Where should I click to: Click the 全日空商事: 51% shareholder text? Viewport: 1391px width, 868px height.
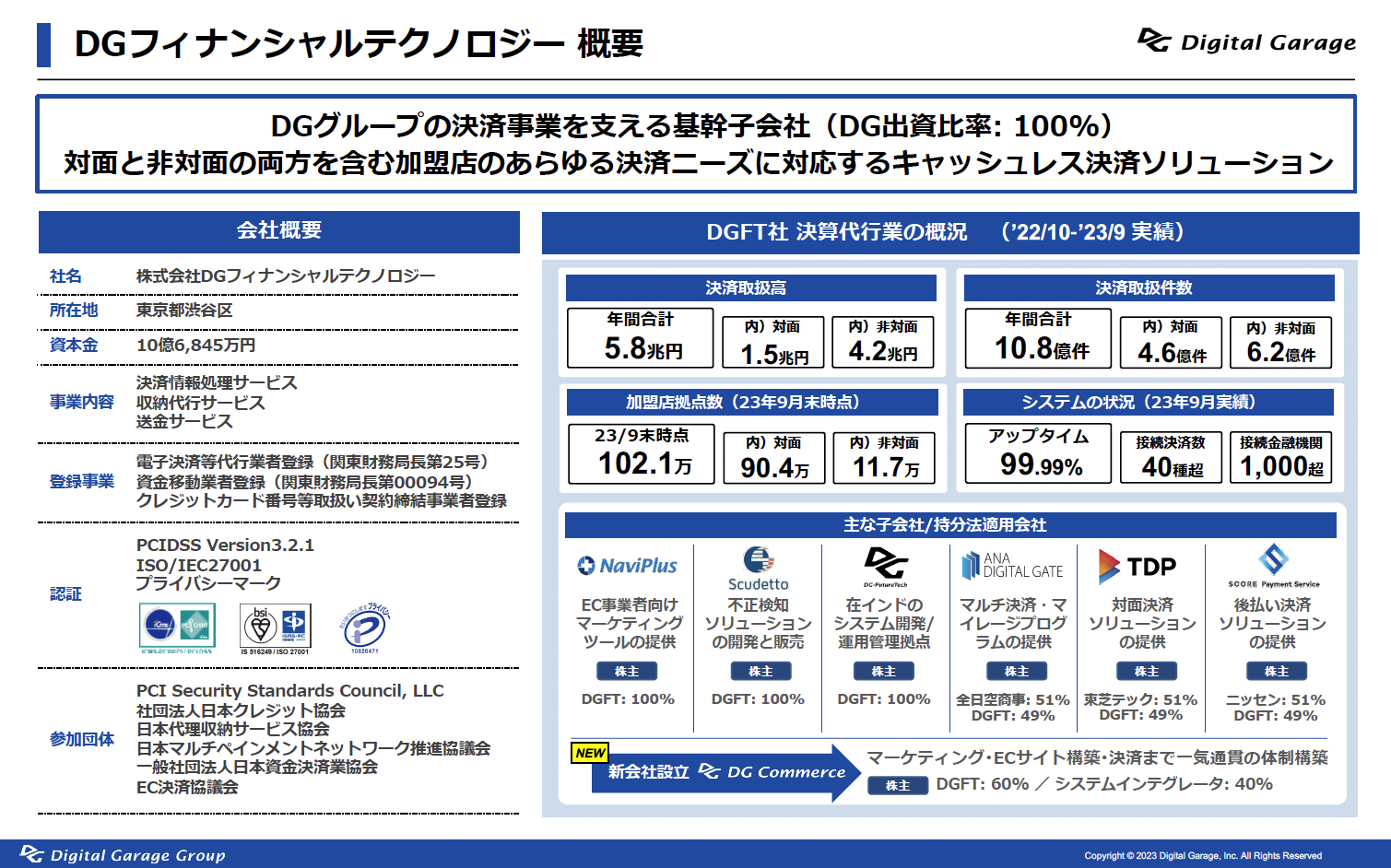(1013, 700)
